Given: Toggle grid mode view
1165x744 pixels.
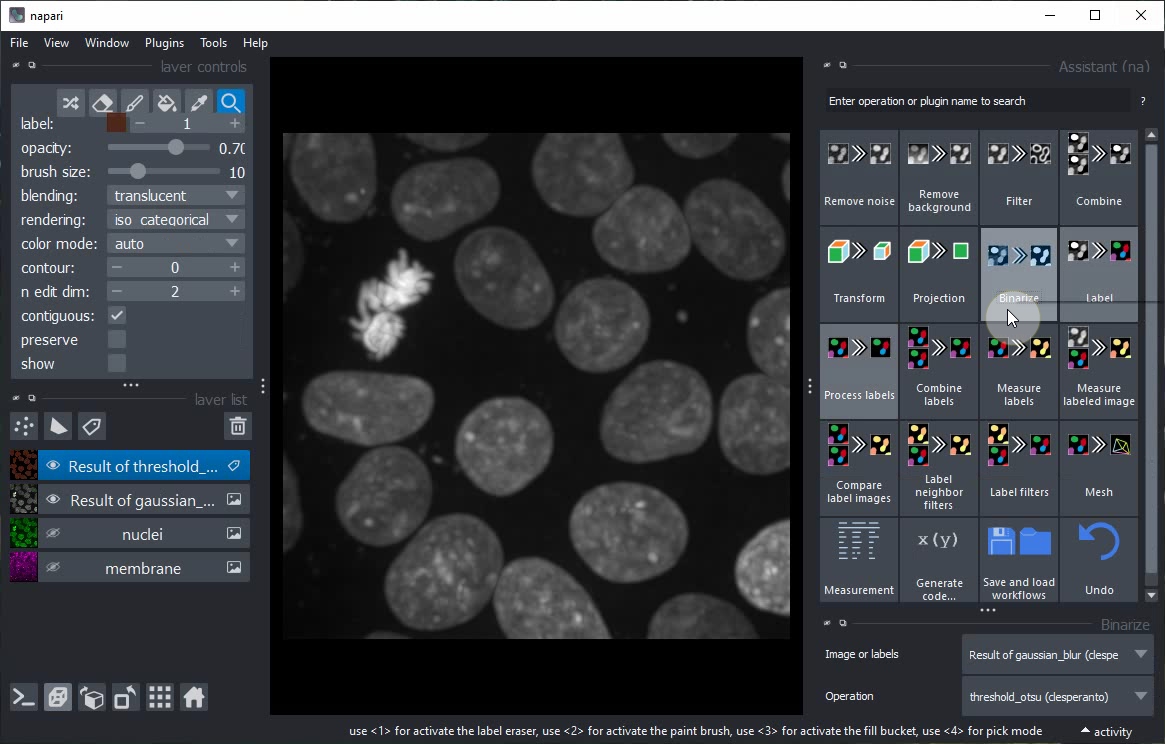Looking at the screenshot, I should tap(160, 697).
